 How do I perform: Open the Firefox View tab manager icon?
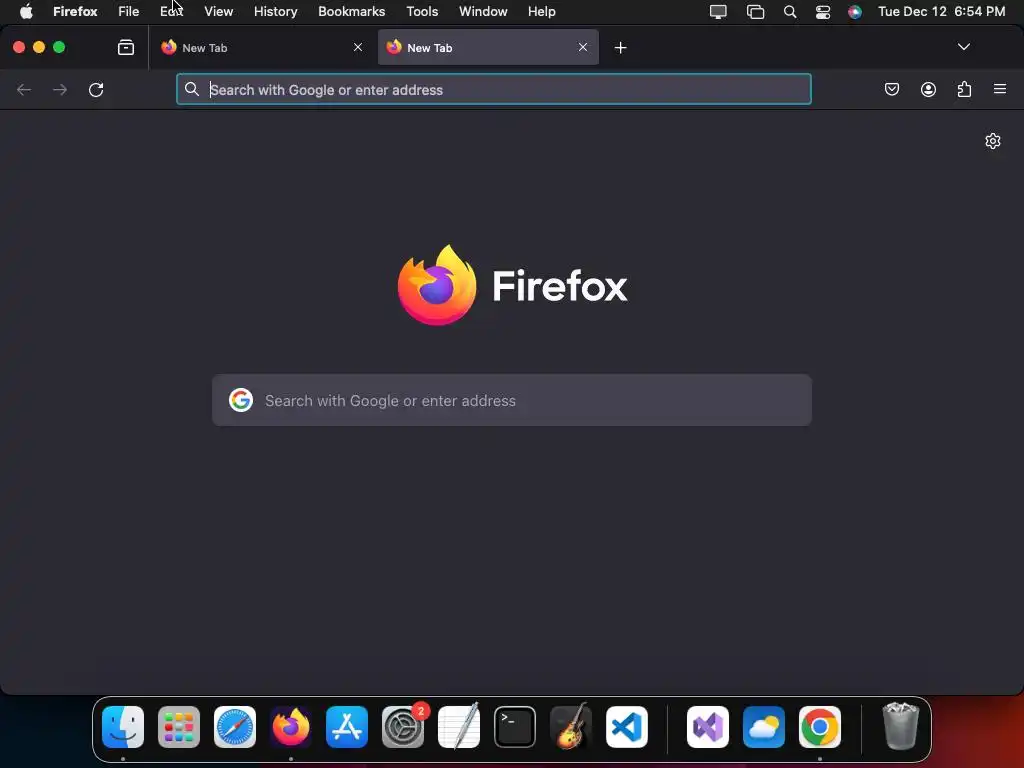(x=126, y=47)
